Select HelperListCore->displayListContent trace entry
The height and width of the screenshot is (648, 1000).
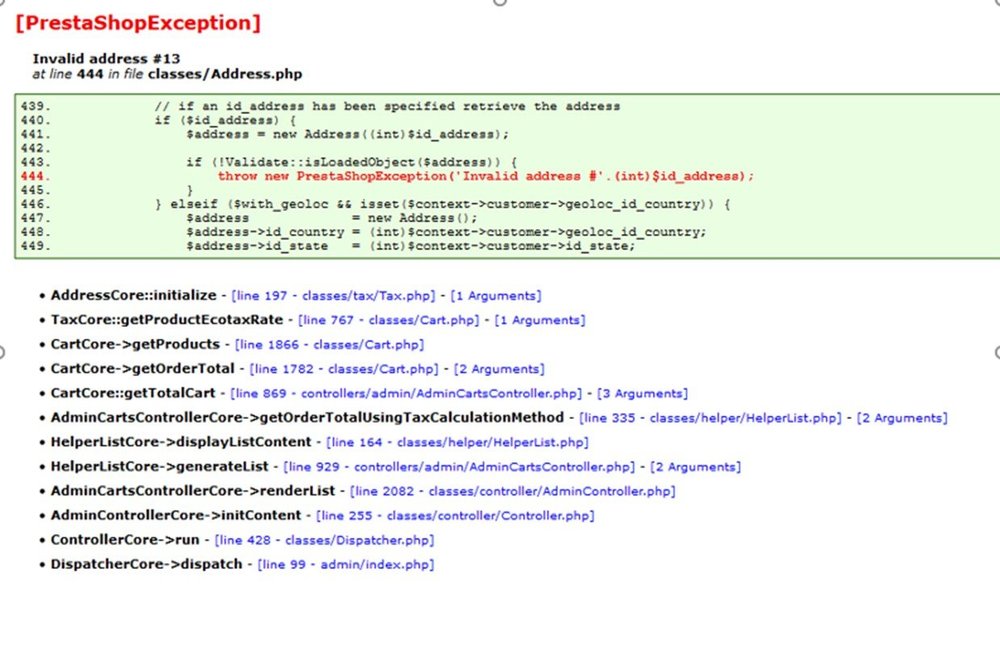click(x=180, y=442)
